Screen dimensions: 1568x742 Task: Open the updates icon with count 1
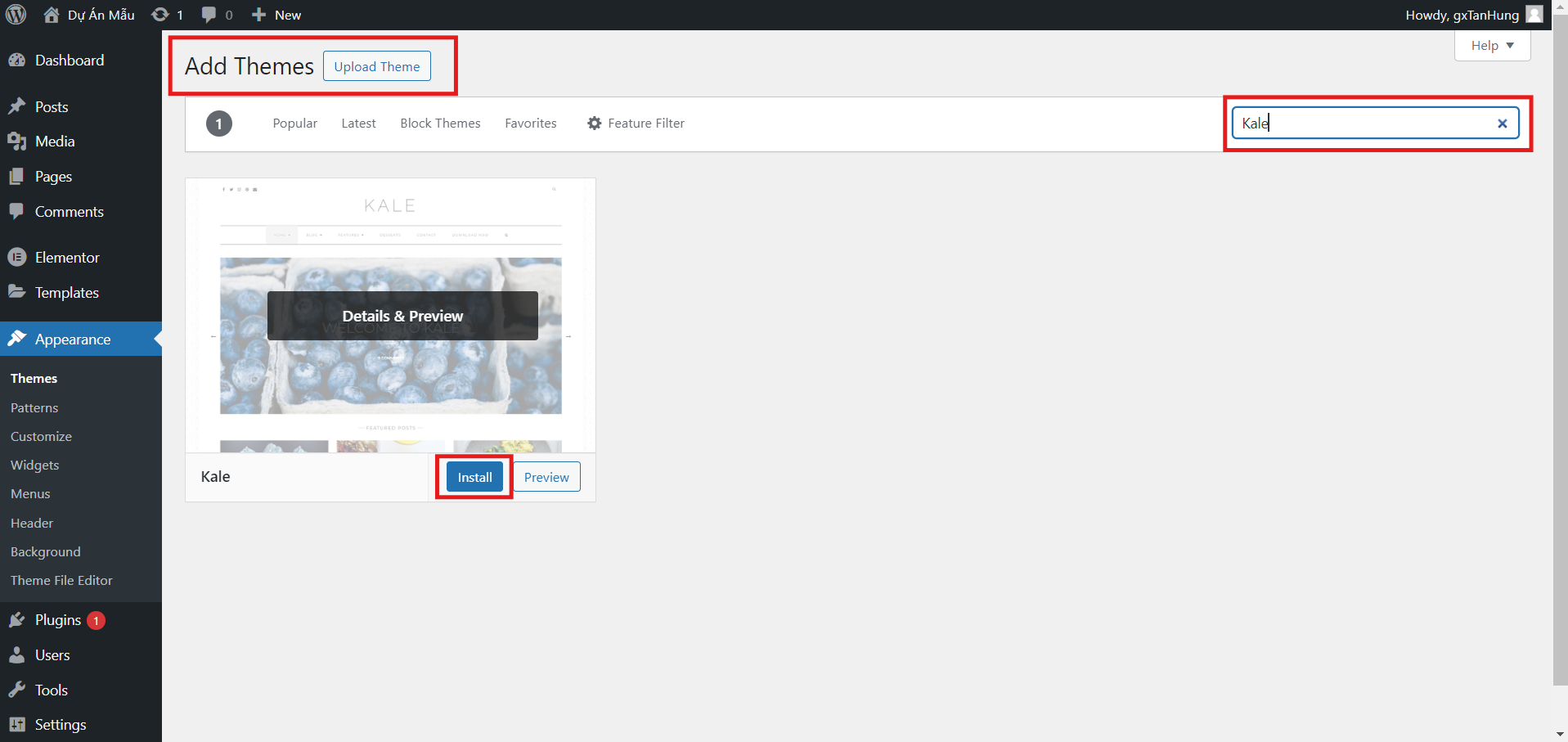point(160,15)
